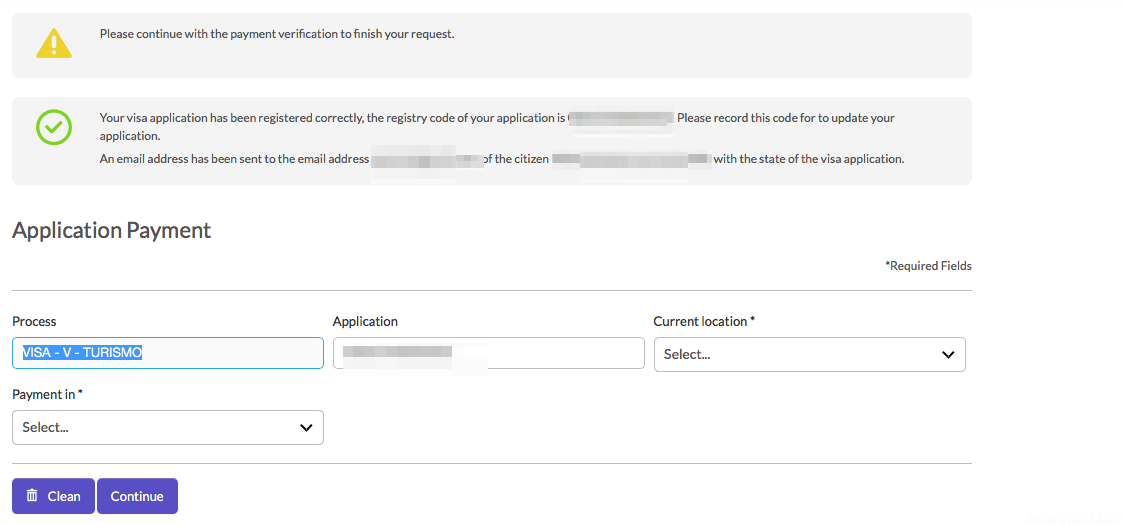Click the Application Payment heading

click(x=111, y=230)
